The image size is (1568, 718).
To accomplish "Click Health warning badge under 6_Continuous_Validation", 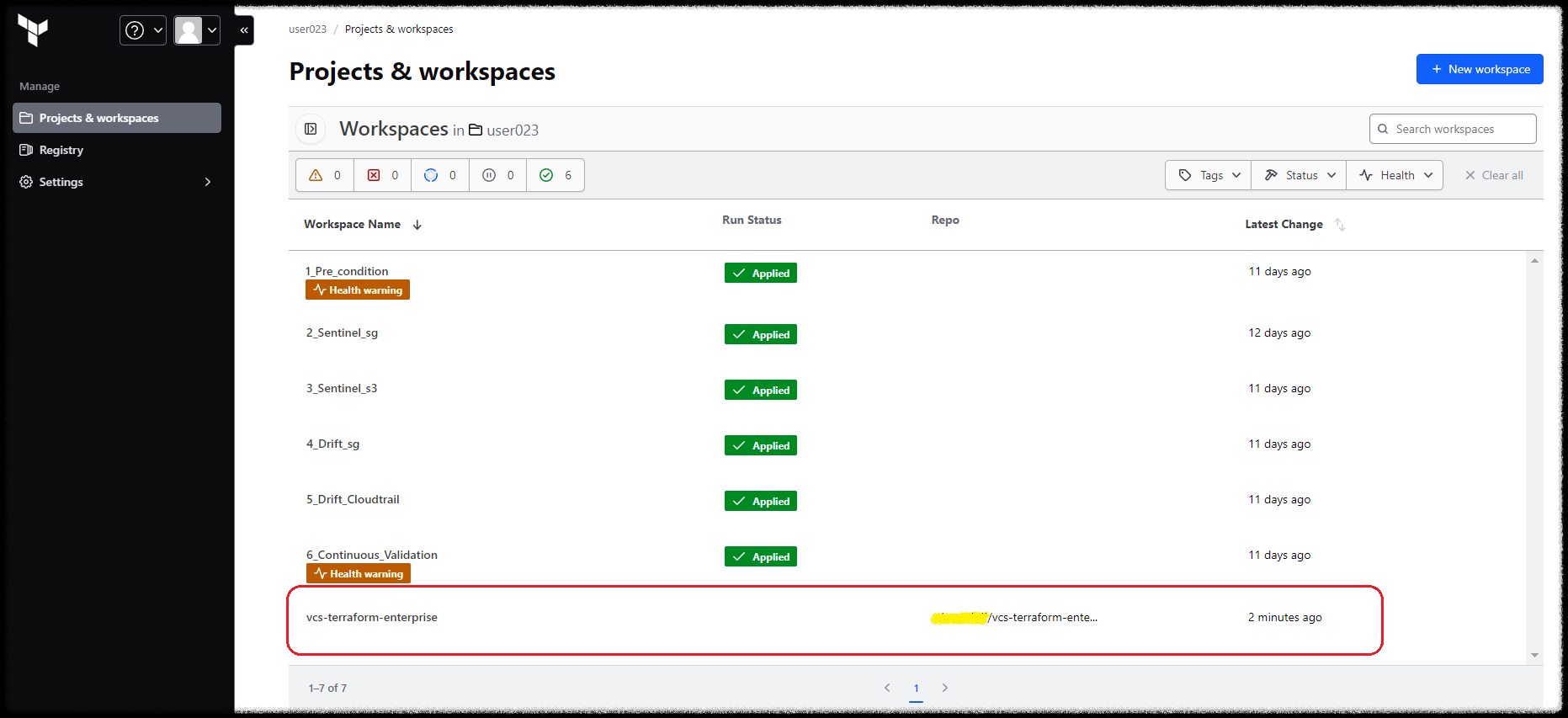I will pyautogui.click(x=359, y=573).
